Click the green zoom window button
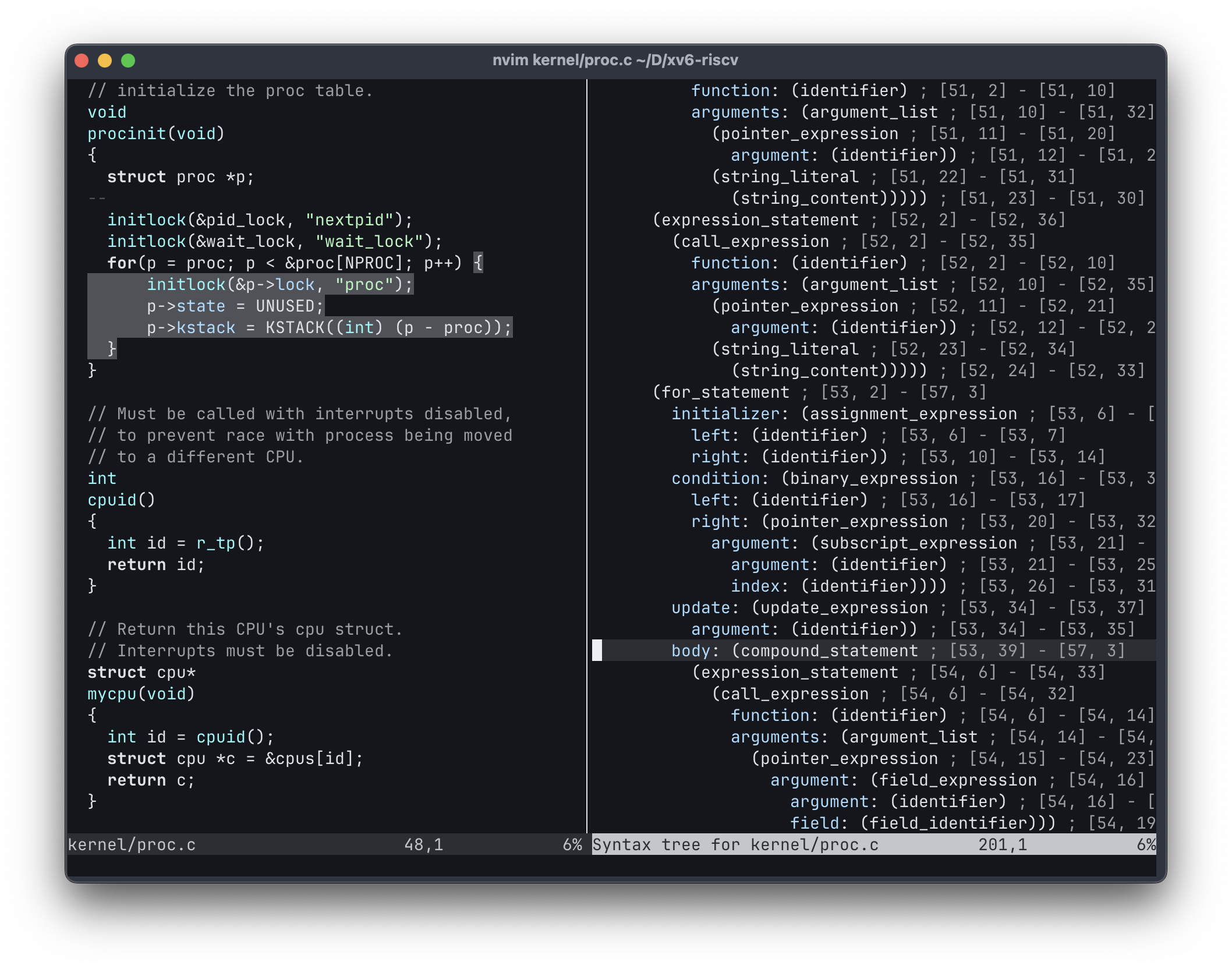The height and width of the screenshot is (969, 1232). click(129, 59)
